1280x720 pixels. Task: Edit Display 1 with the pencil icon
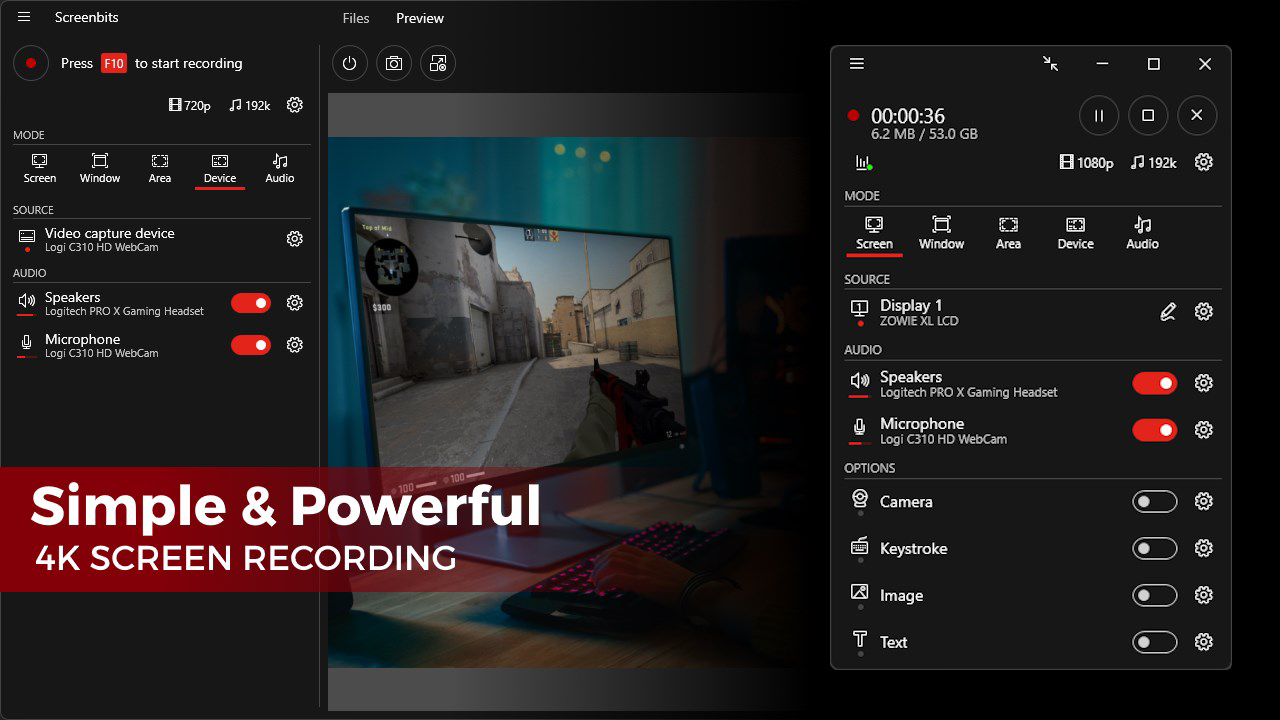click(x=1167, y=311)
